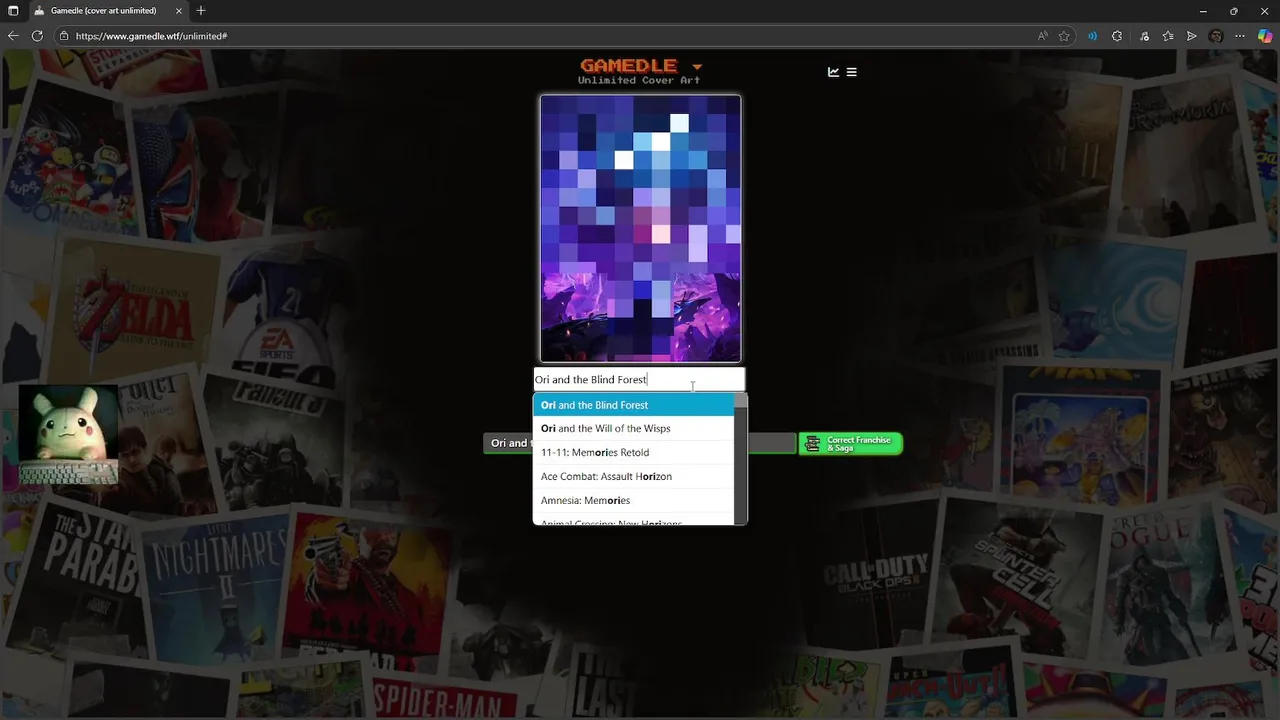
Task: Launch Copilot from the toolbar icon
Action: (x=1265, y=36)
